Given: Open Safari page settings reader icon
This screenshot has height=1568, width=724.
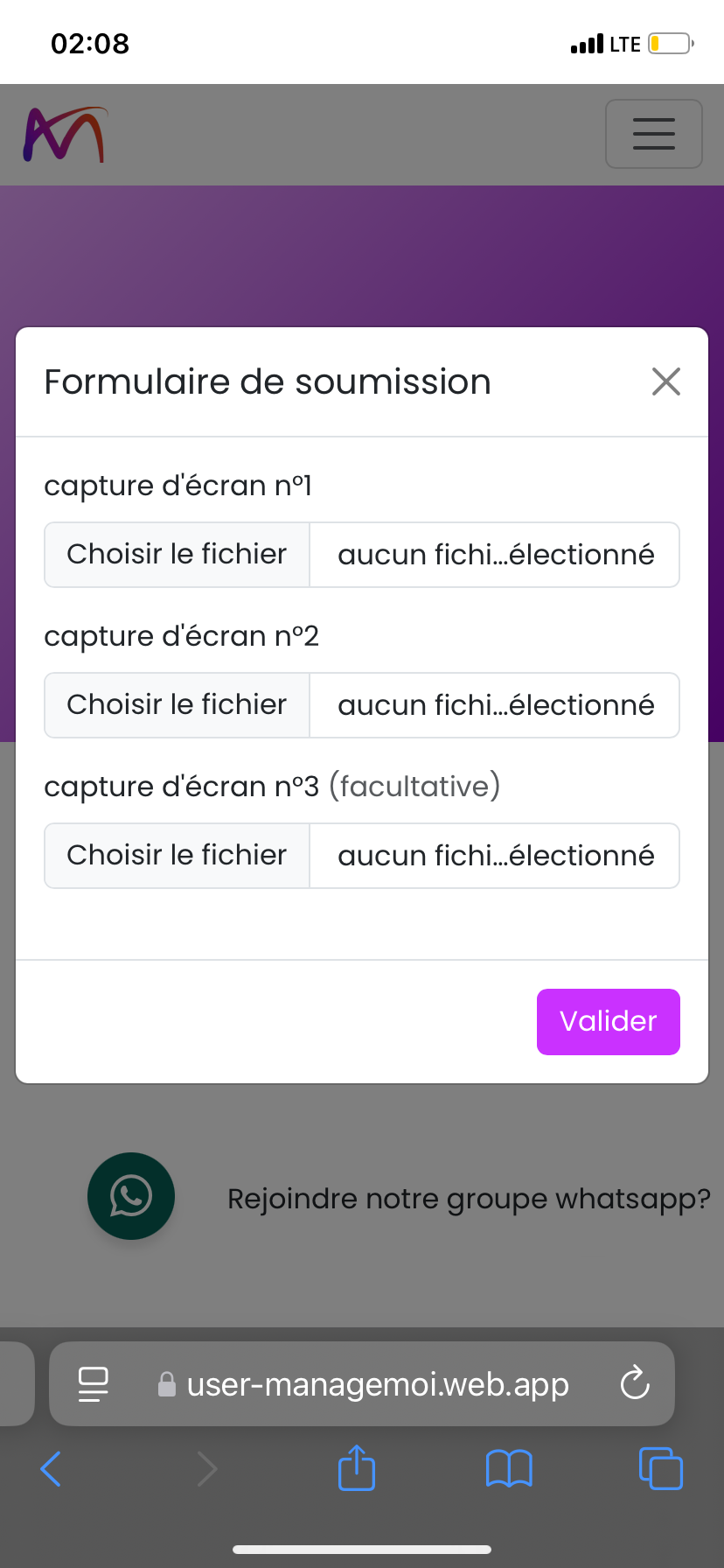Looking at the screenshot, I should pos(94,1383).
